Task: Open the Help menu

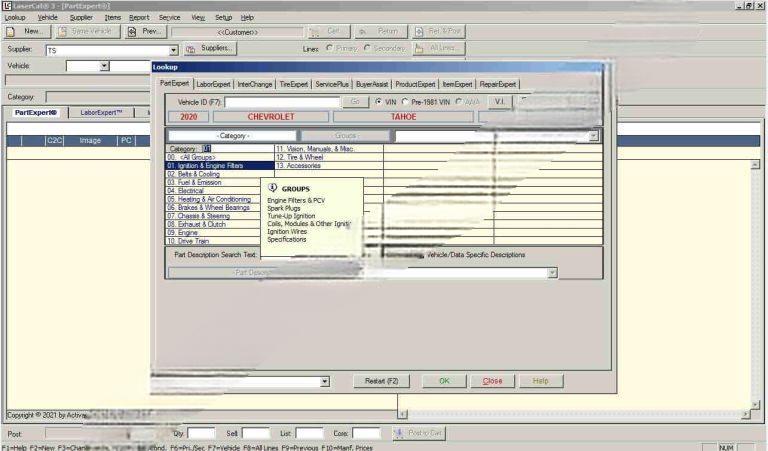Action: [247, 18]
